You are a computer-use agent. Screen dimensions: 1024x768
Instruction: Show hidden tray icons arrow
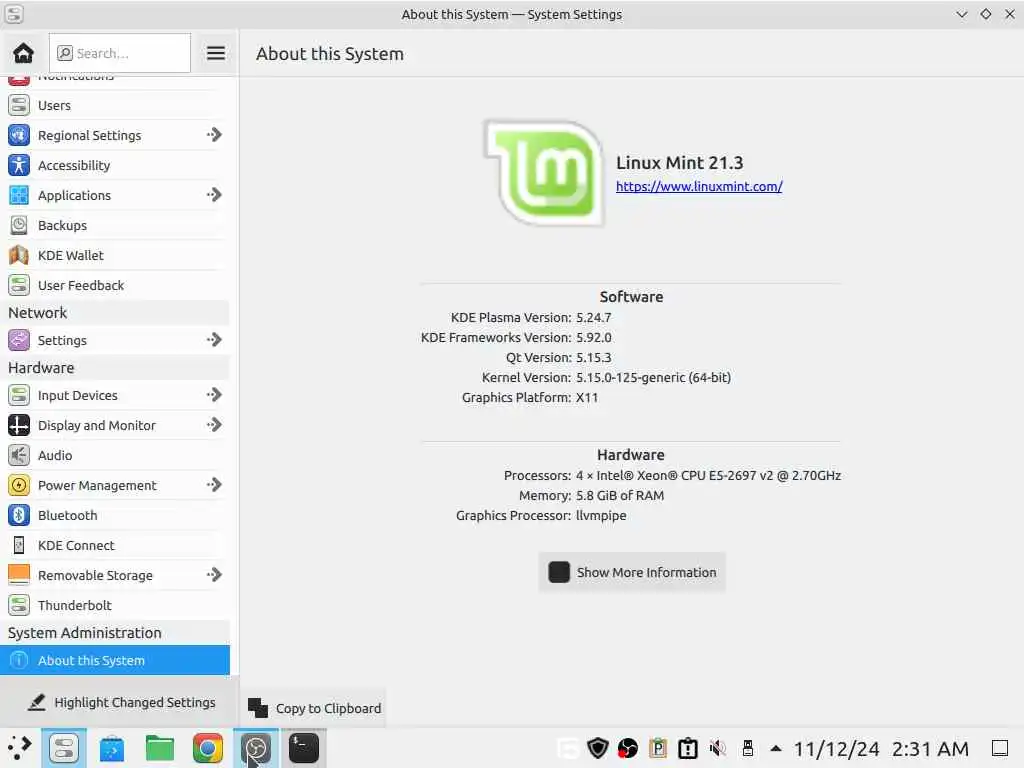[x=776, y=748]
